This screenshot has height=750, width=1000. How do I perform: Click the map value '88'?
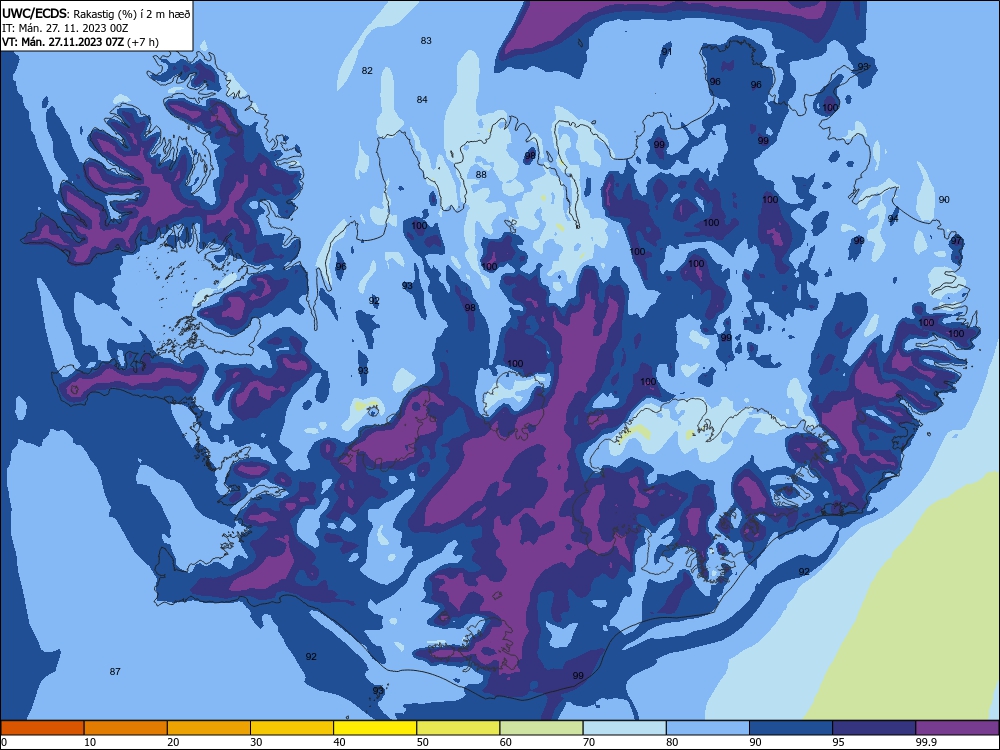pyautogui.click(x=481, y=175)
